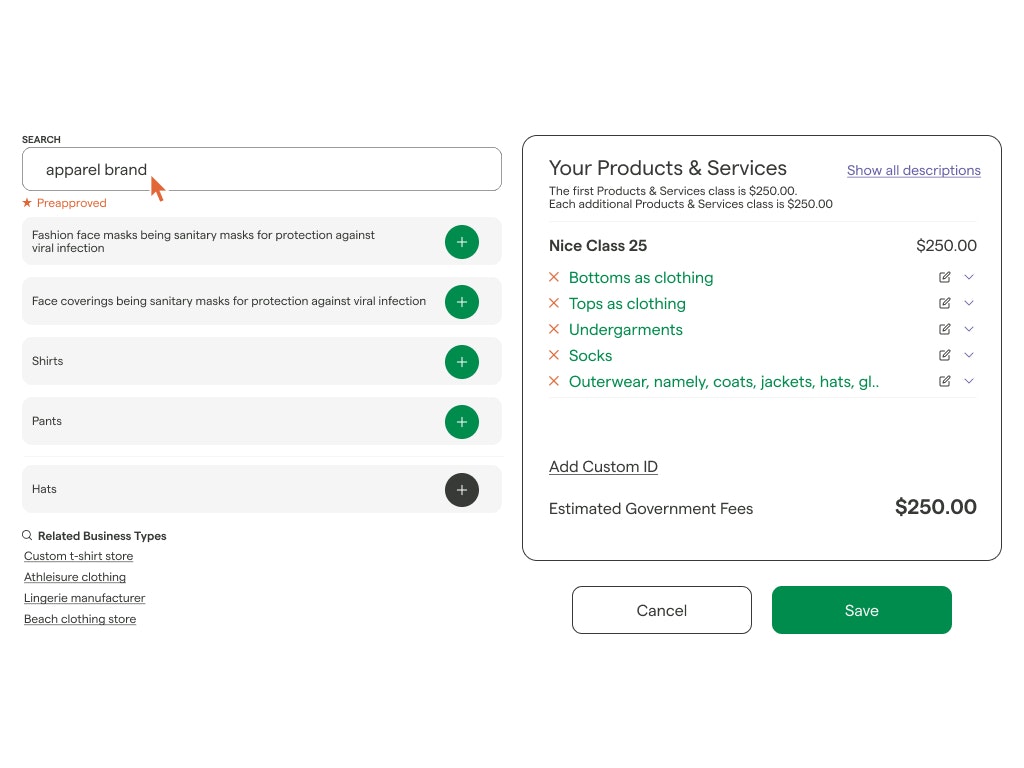Open Show all descriptions link
The image size is (1024, 768).
coord(914,170)
